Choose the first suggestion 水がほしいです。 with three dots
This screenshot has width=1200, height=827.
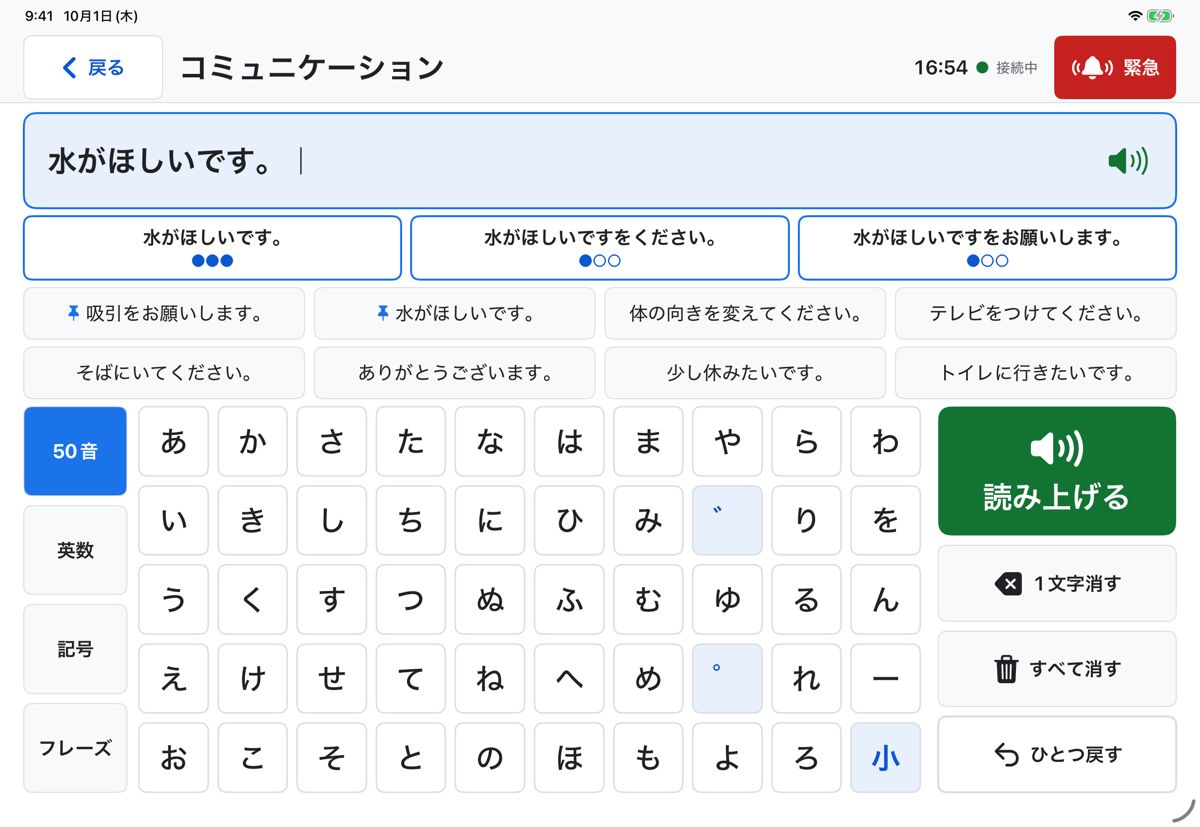pos(212,248)
